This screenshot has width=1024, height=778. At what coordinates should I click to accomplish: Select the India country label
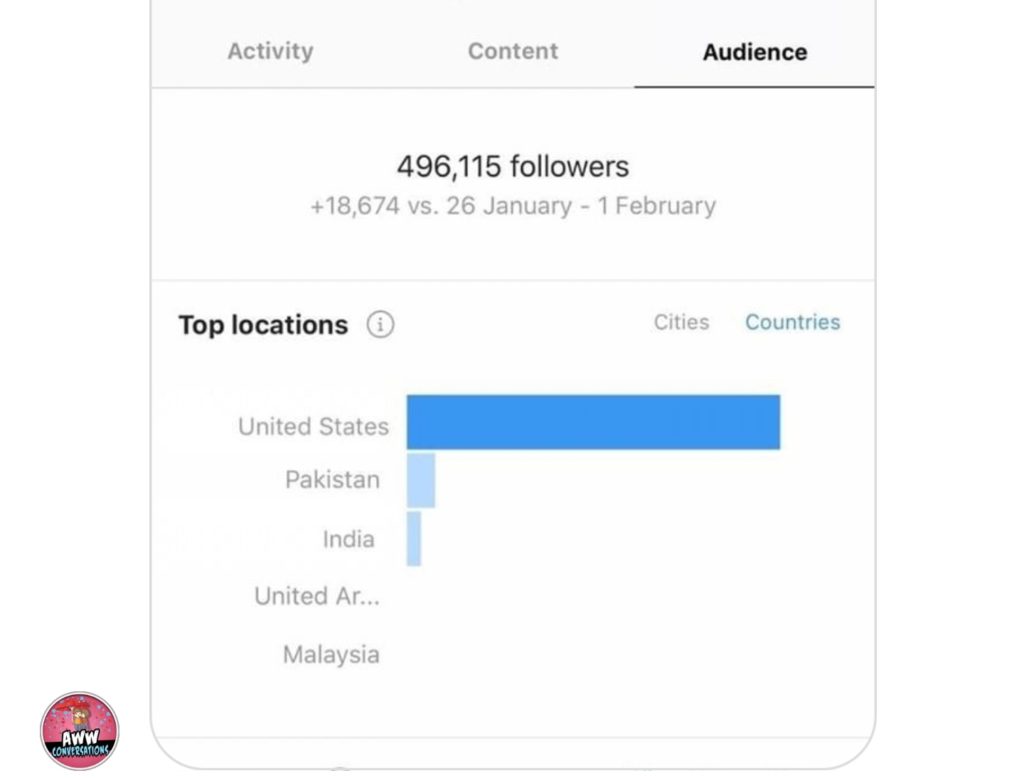pyautogui.click(x=349, y=539)
